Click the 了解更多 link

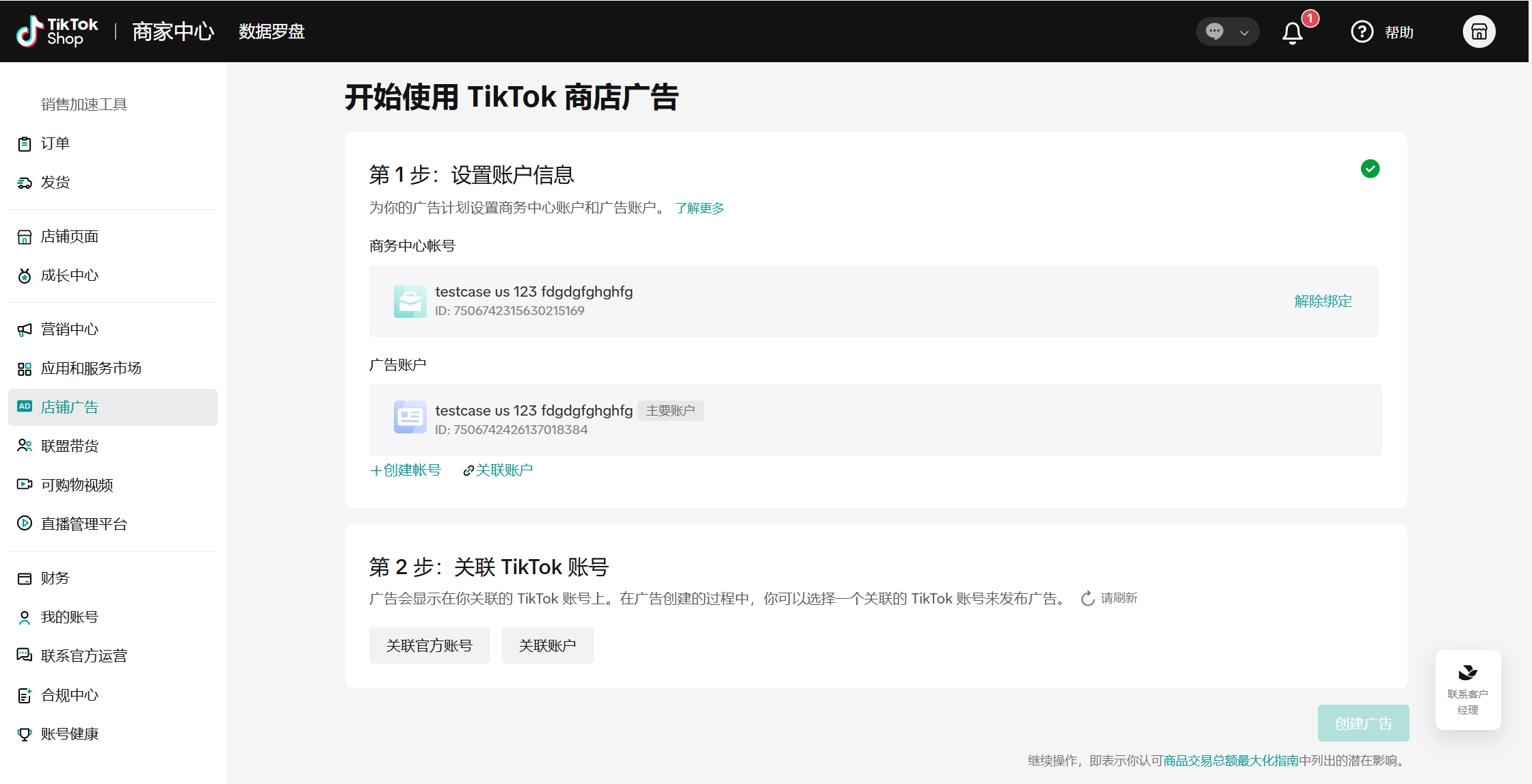point(700,208)
